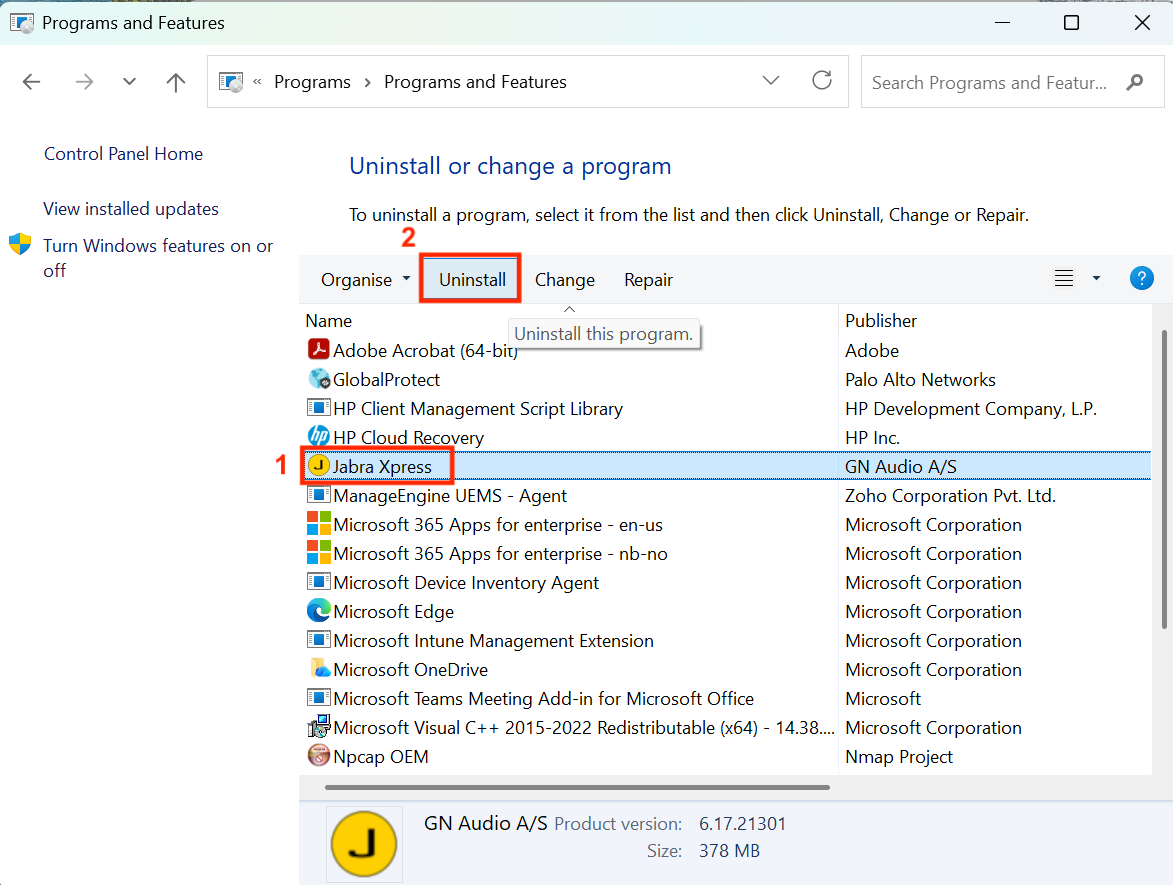
Task: Open View installed updates
Action: [x=130, y=208]
